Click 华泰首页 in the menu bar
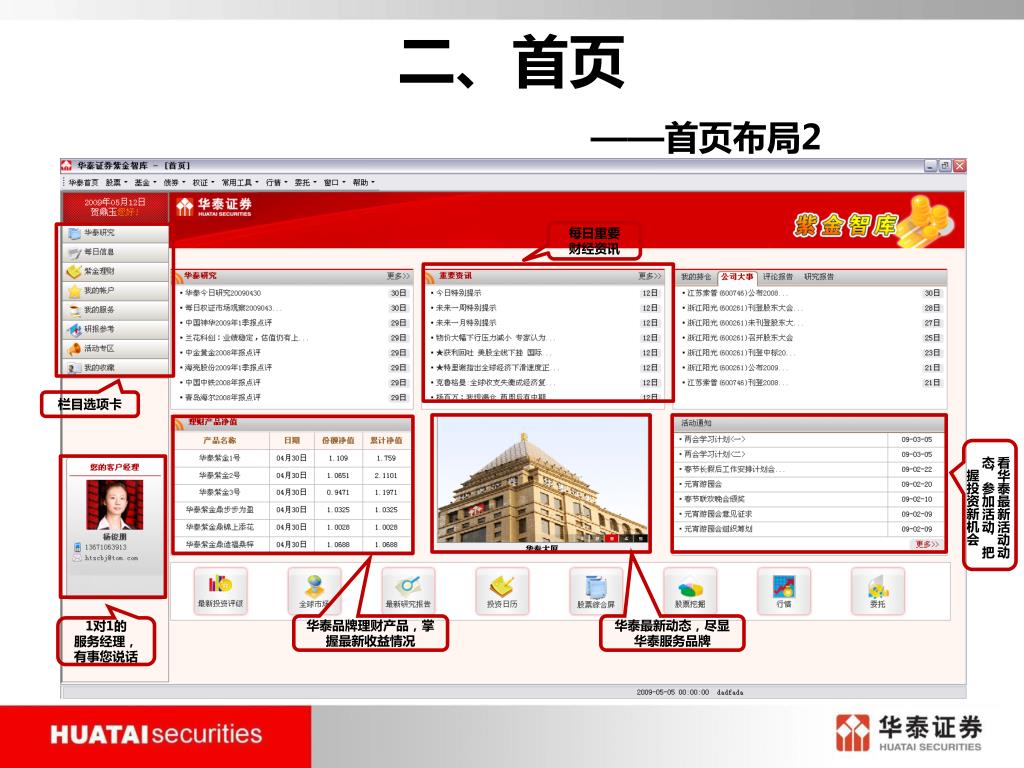The width and height of the screenshot is (1024, 768). point(84,183)
